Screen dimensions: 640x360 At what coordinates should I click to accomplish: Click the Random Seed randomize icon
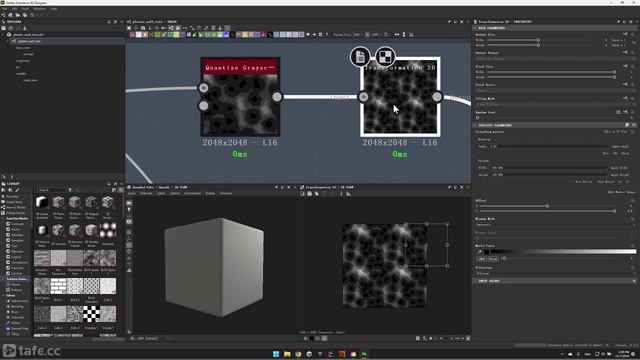(x=618, y=112)
